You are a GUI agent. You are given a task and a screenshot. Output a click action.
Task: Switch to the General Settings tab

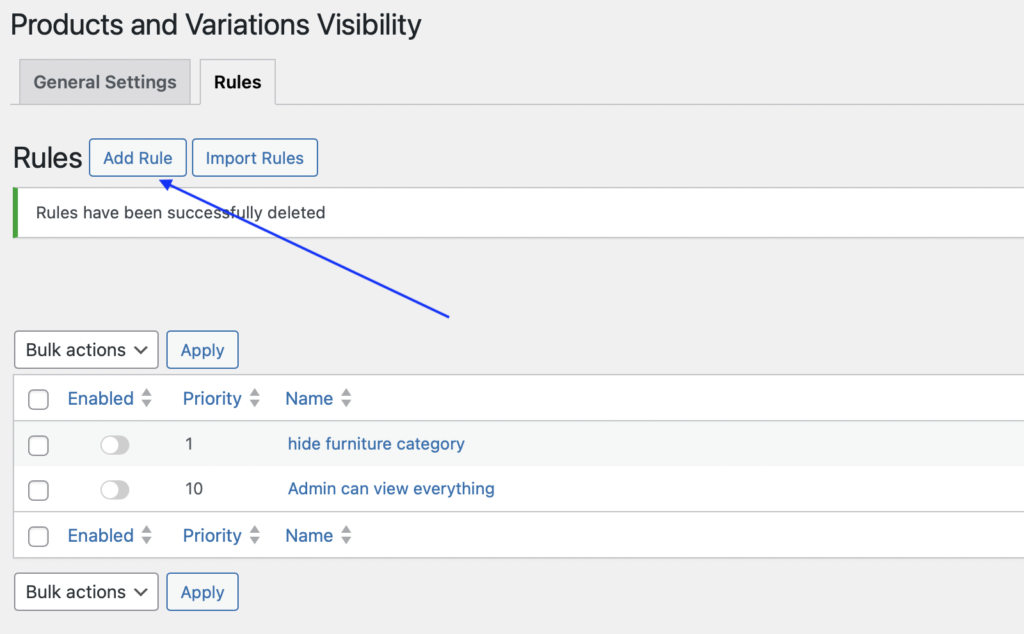[x=105, y=82]
